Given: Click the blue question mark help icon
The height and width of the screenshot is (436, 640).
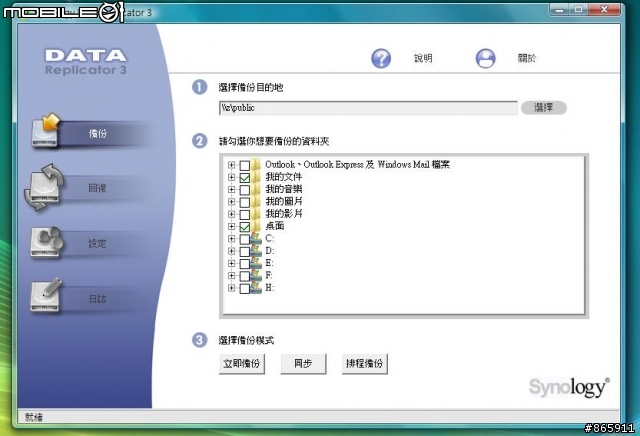Looking at the screenshot, I should [381, 58].
